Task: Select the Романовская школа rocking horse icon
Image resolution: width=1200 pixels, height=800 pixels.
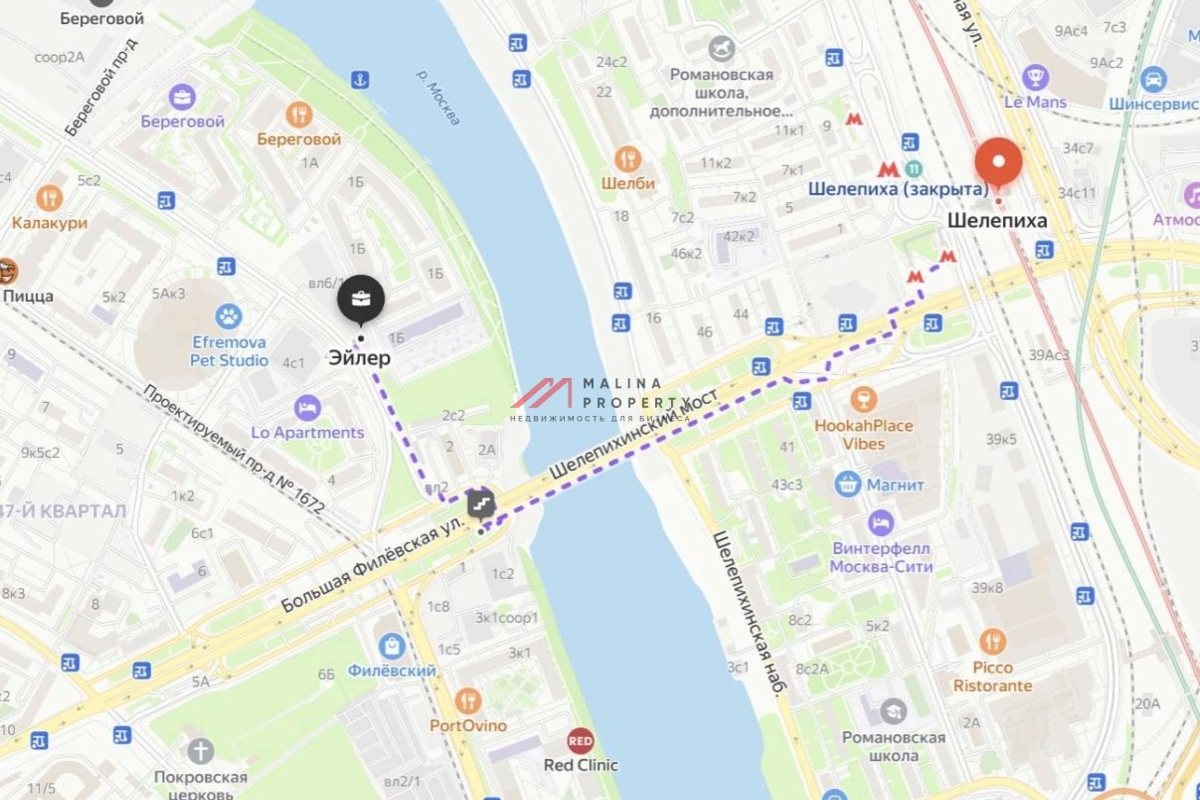Action: pos(722,48)
